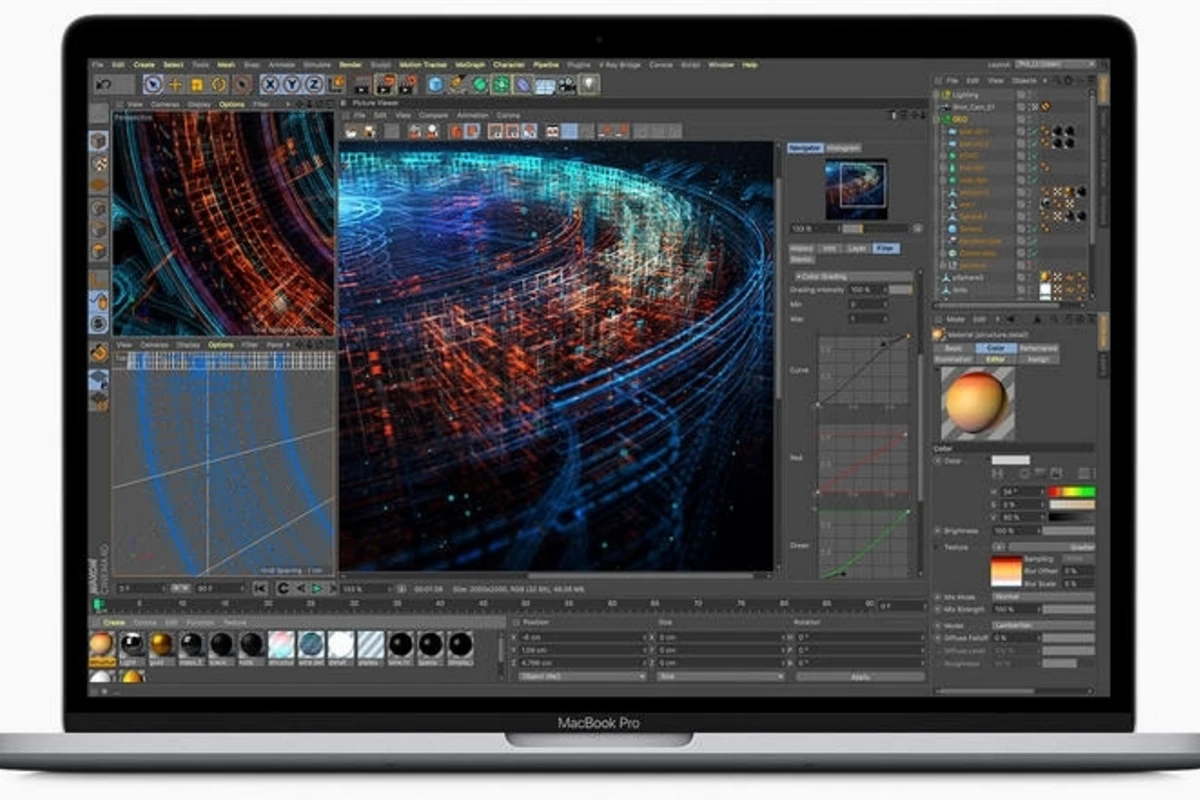Open the Object (Rel) coordinate dropdown
The width and height of the screenshot is (1200, 800).
pyautogui.click(x=582, y=677)
